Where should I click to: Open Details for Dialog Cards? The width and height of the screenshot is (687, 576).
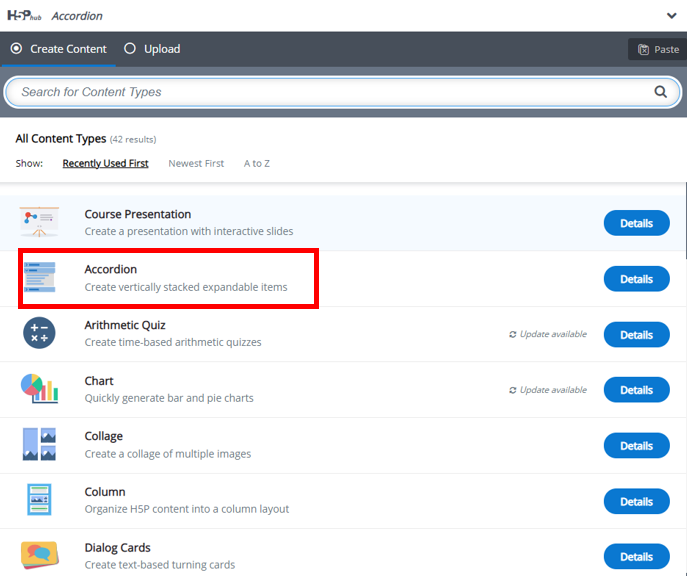636,557
